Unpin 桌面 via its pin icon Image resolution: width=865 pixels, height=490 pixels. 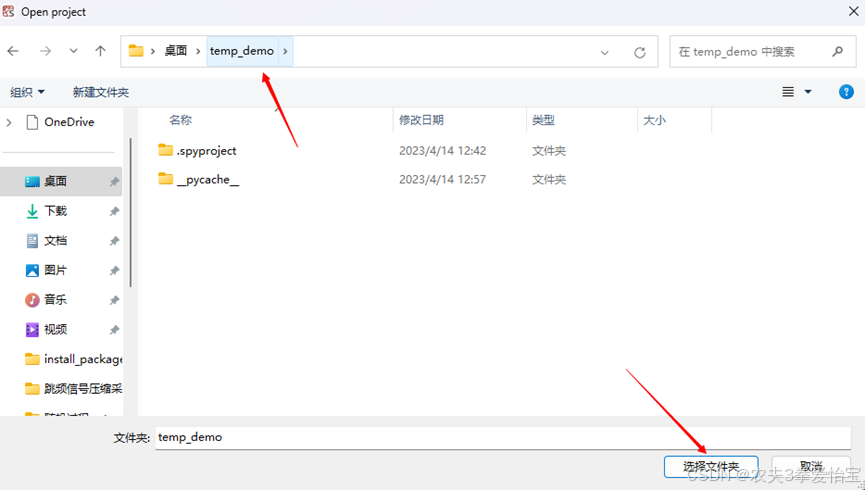tap(114, 182)
